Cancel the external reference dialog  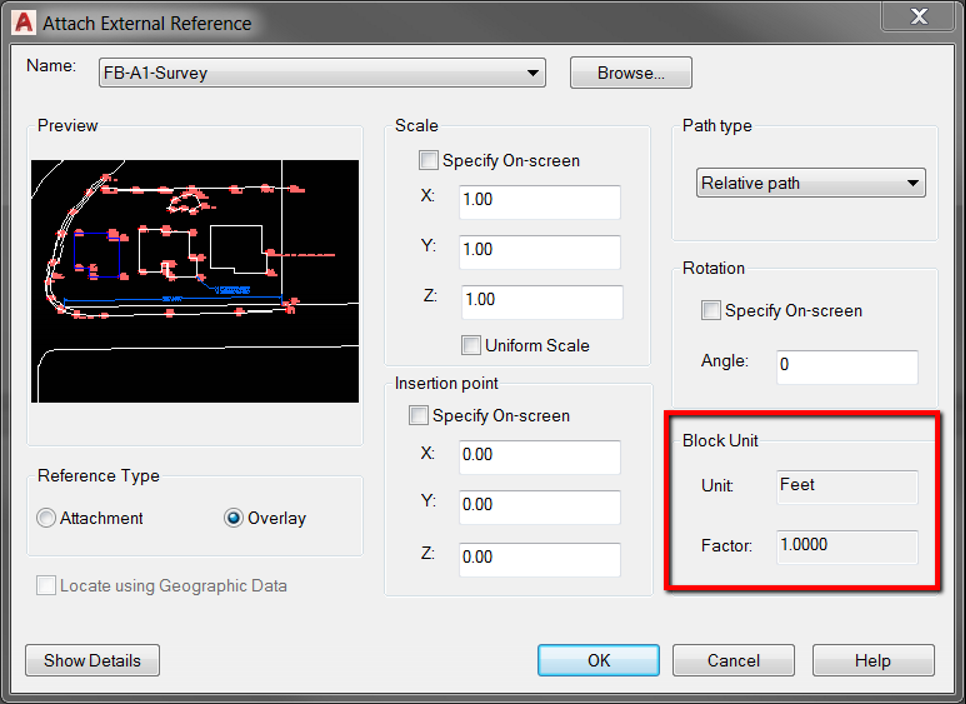733,660
